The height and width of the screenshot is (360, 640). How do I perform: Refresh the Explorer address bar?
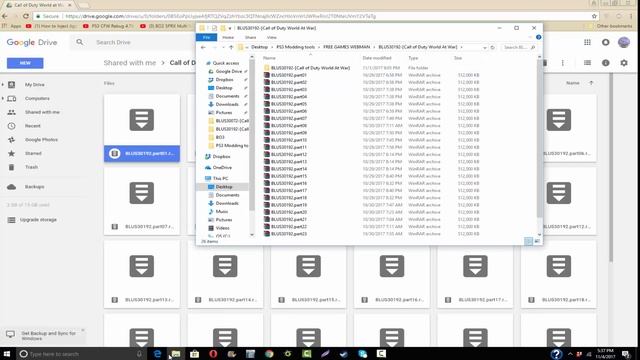[x=492, y=47]
